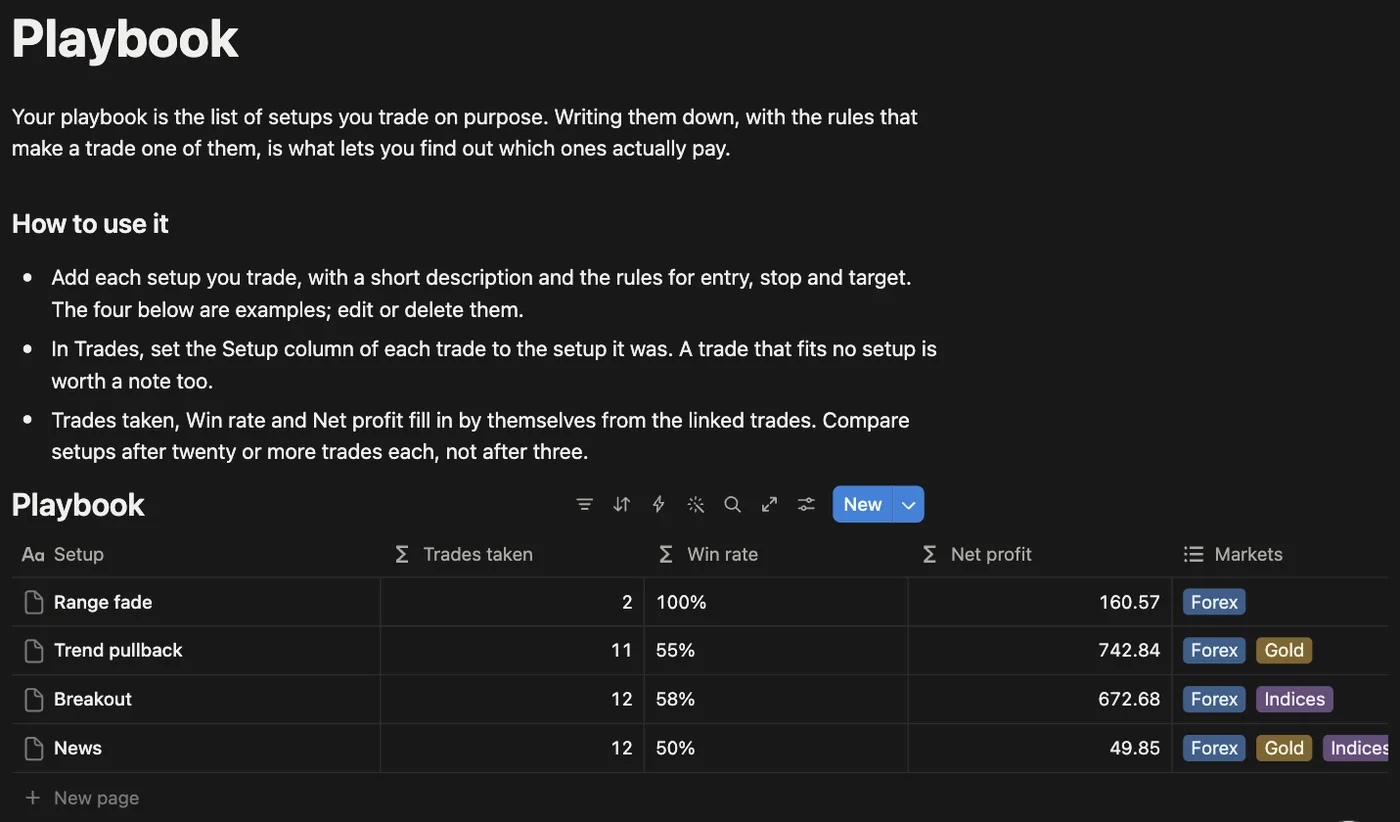The height and width of the screenshot is (822, 1400).
Task: Click the trades taken cell in the Range fade row
Action: [512, 602]
